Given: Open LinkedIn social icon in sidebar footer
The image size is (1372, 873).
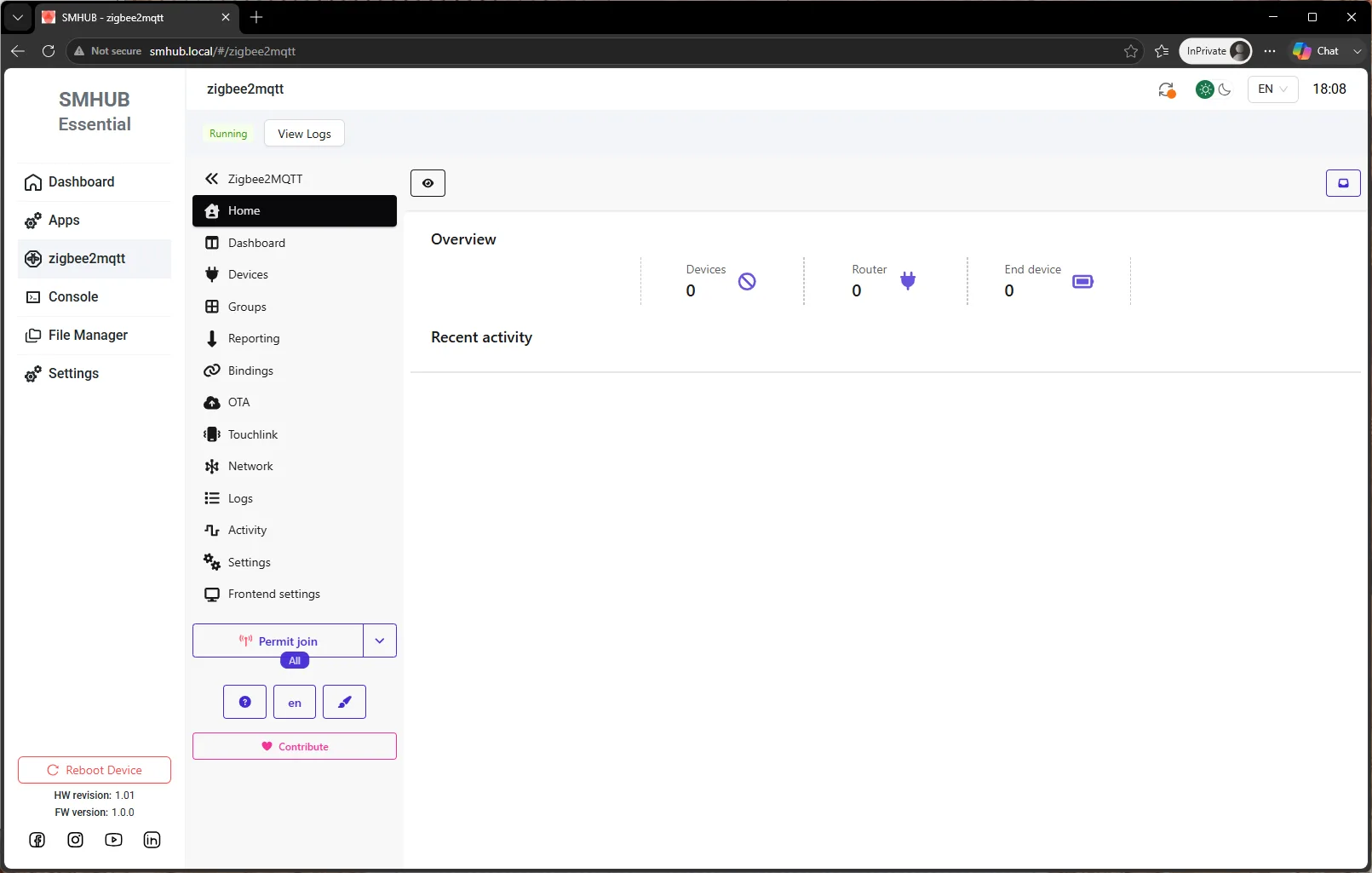Looking at the screenshot, I should tap(152, 840).
